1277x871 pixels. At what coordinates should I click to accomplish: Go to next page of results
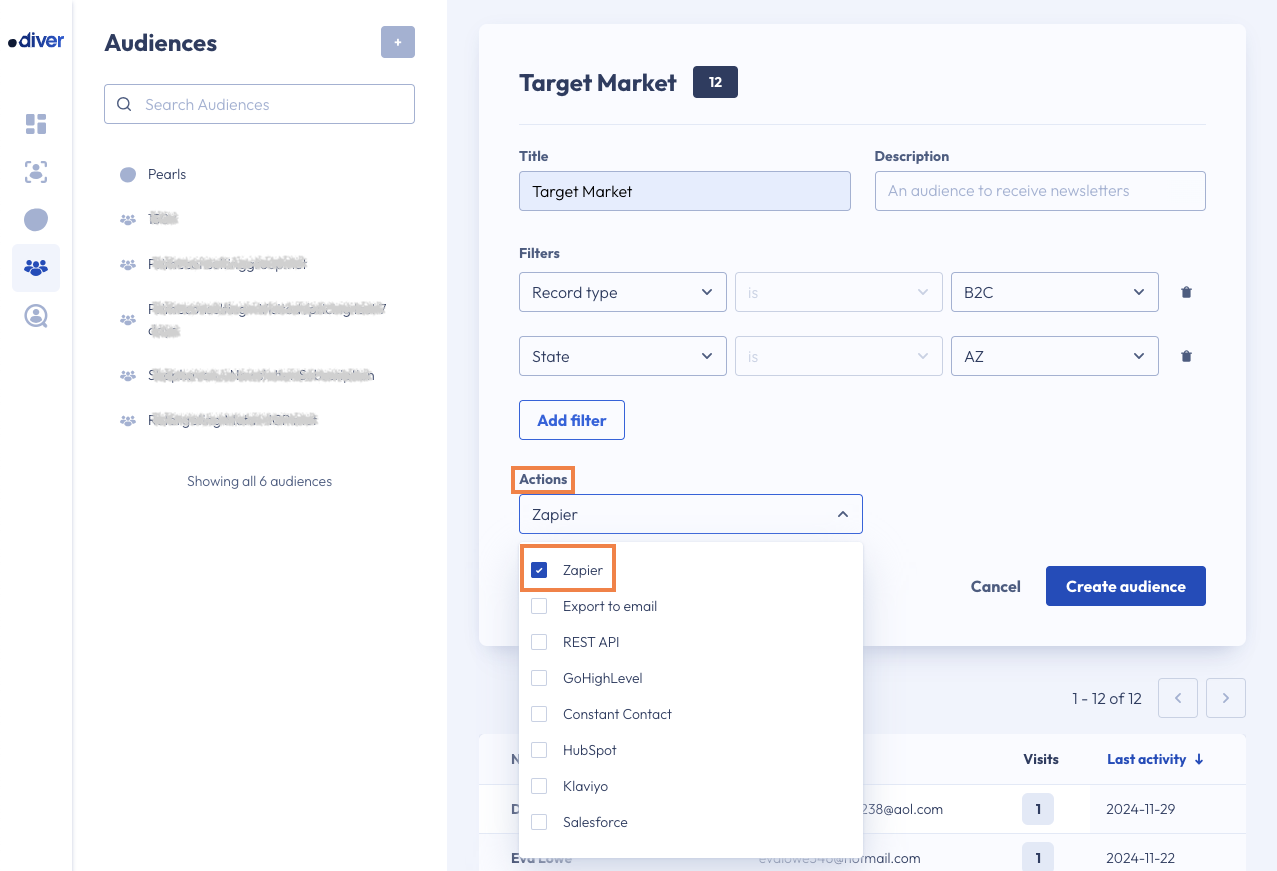click(x=1225, y=698)
